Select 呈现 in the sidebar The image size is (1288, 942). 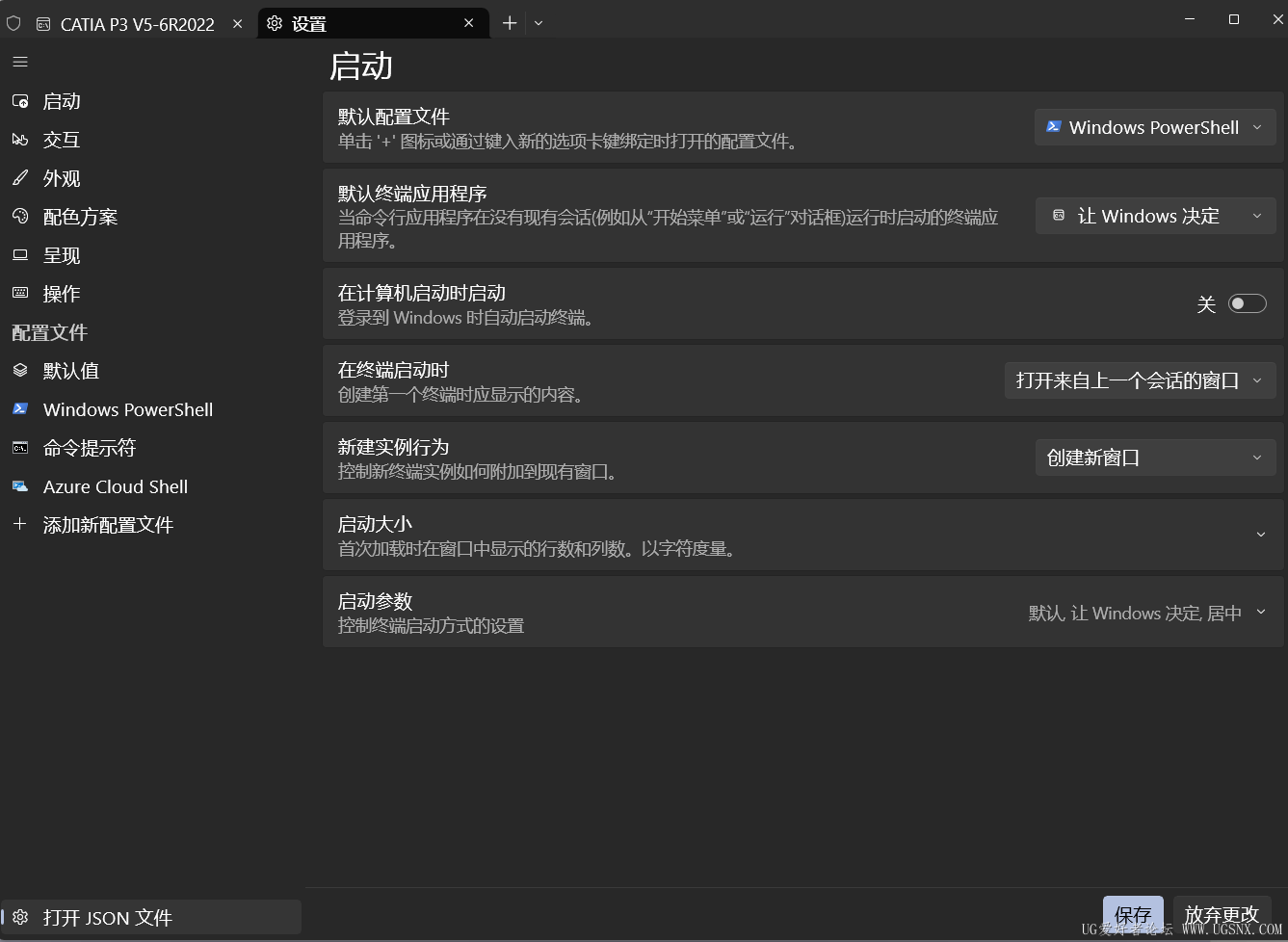pyautogui.click(x=62, y=255)
